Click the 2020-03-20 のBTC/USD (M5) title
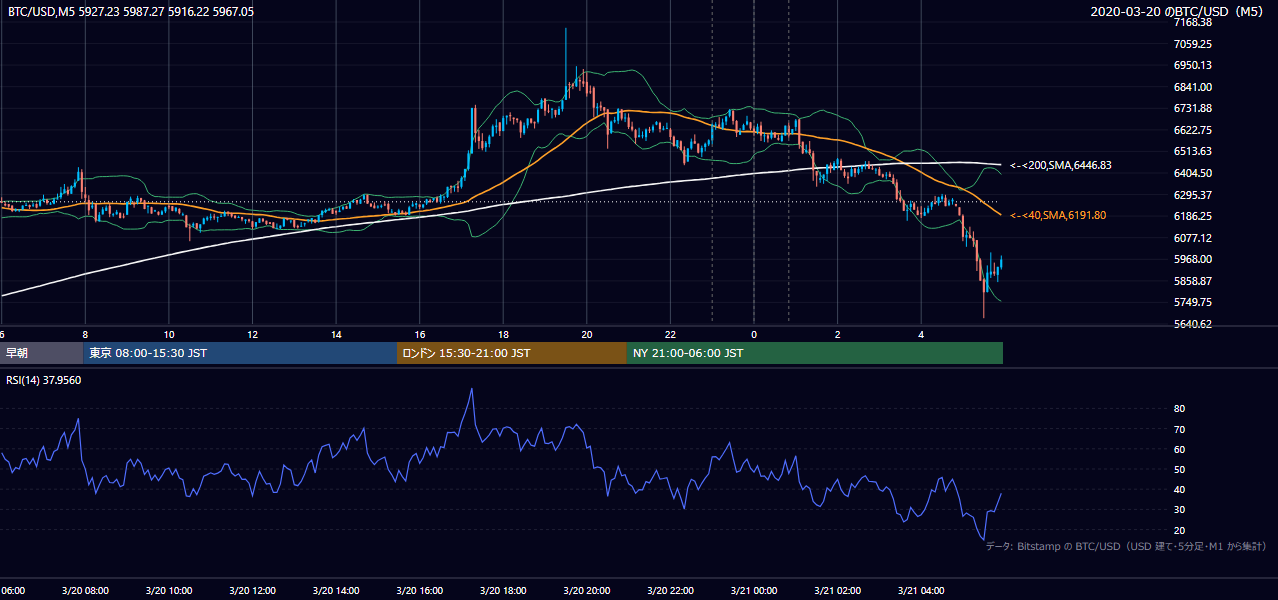1278x600 pixels. [1179, 11]
